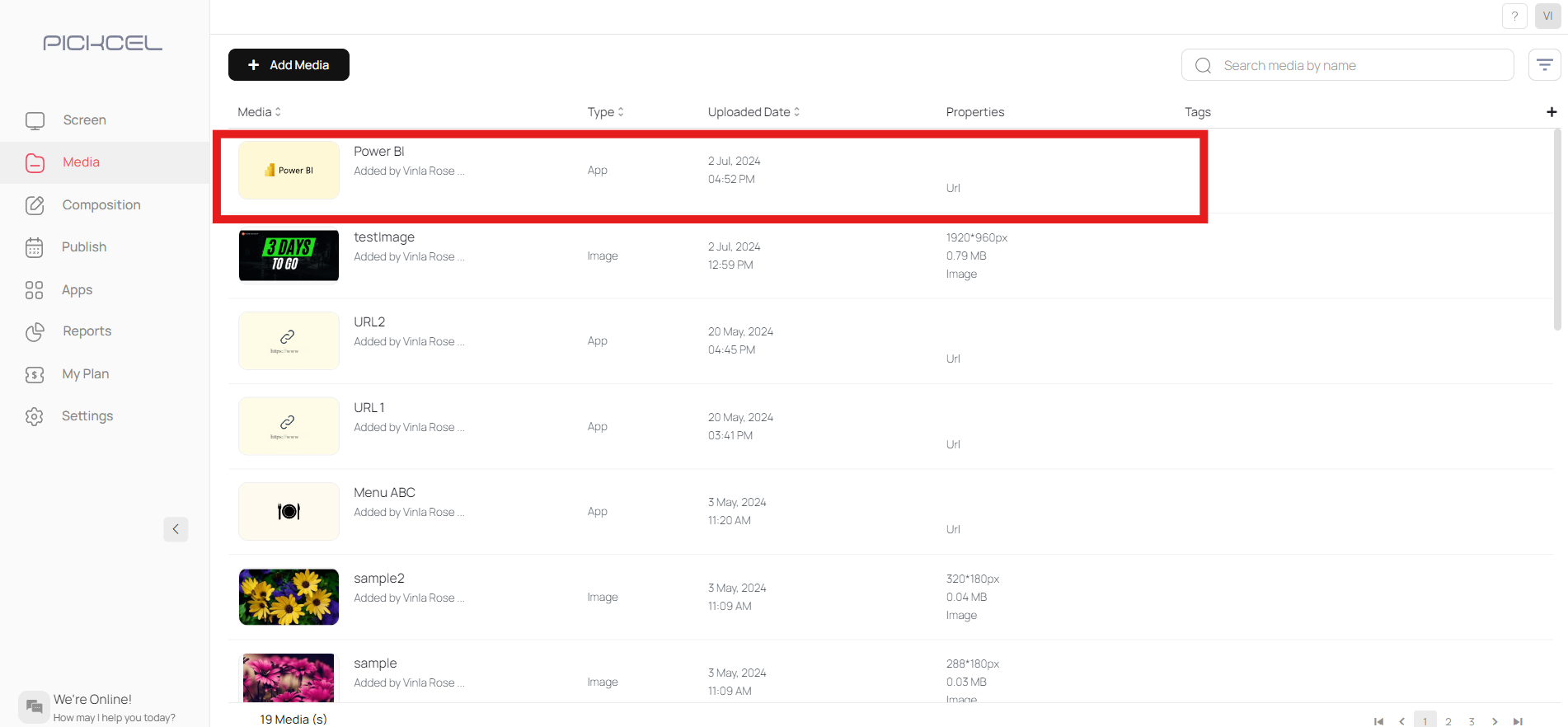Click the media list vertical scrollbar
The width and height of the screenshot is (1568, 727).
(x=1556, y=231)
